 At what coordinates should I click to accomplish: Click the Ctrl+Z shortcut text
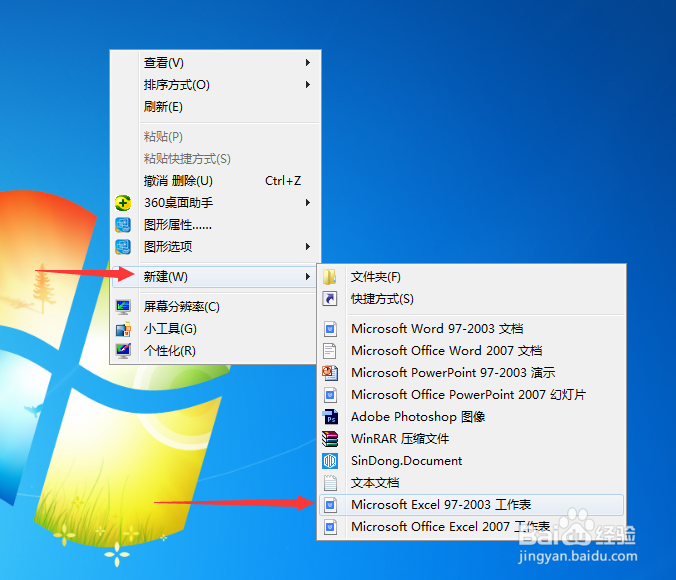coord(283,181)
